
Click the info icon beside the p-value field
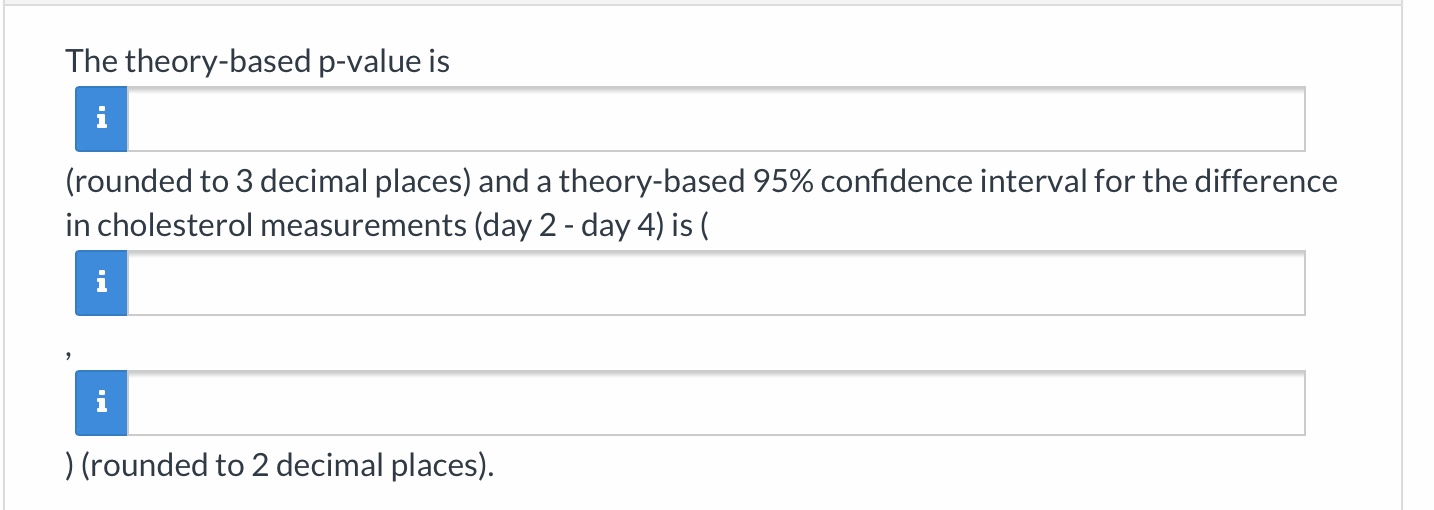tap(101, 120)
